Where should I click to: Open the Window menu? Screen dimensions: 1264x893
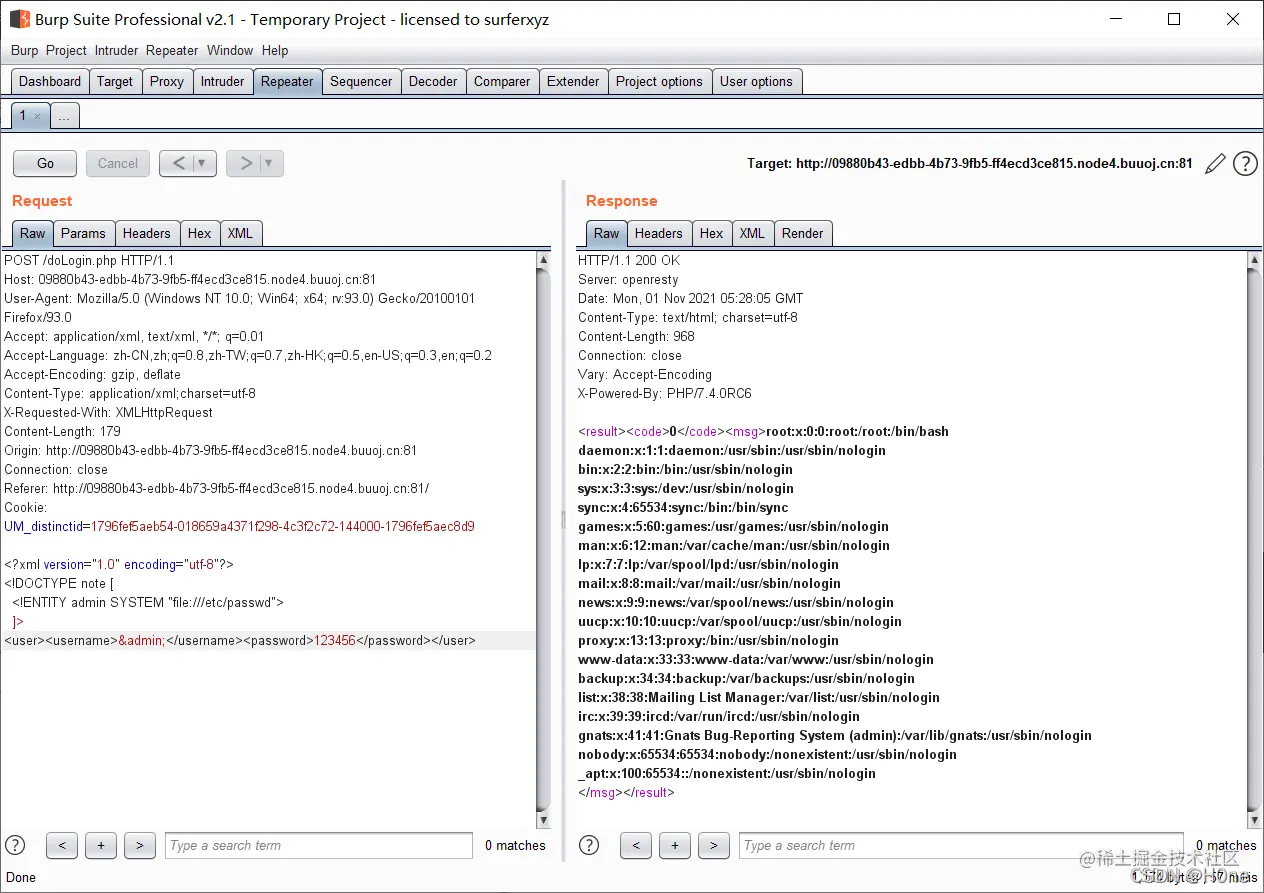[230, 50]
